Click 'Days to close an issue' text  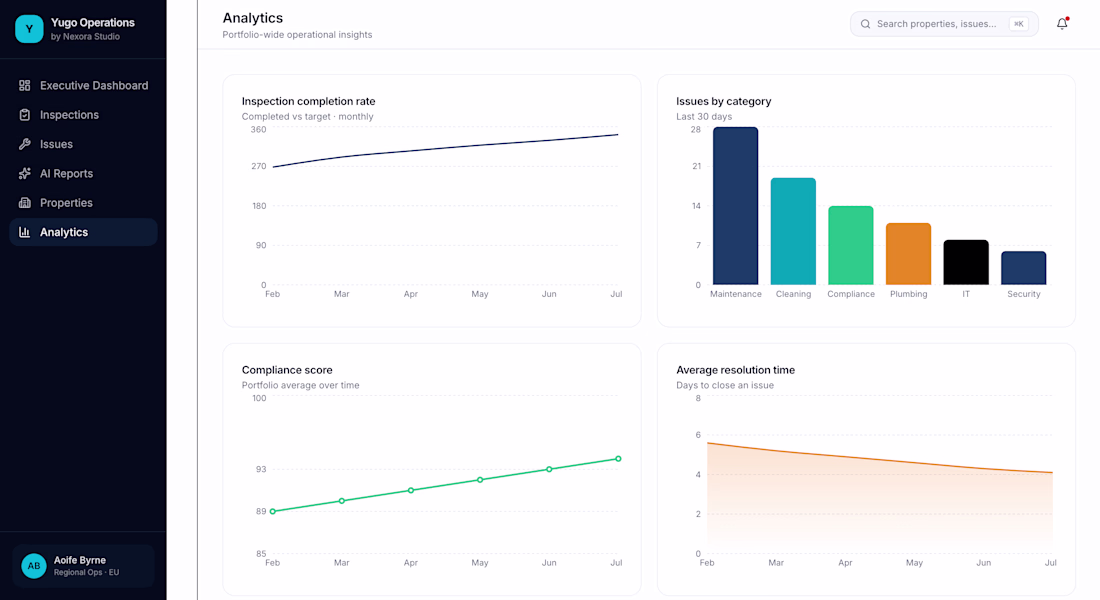725,385
